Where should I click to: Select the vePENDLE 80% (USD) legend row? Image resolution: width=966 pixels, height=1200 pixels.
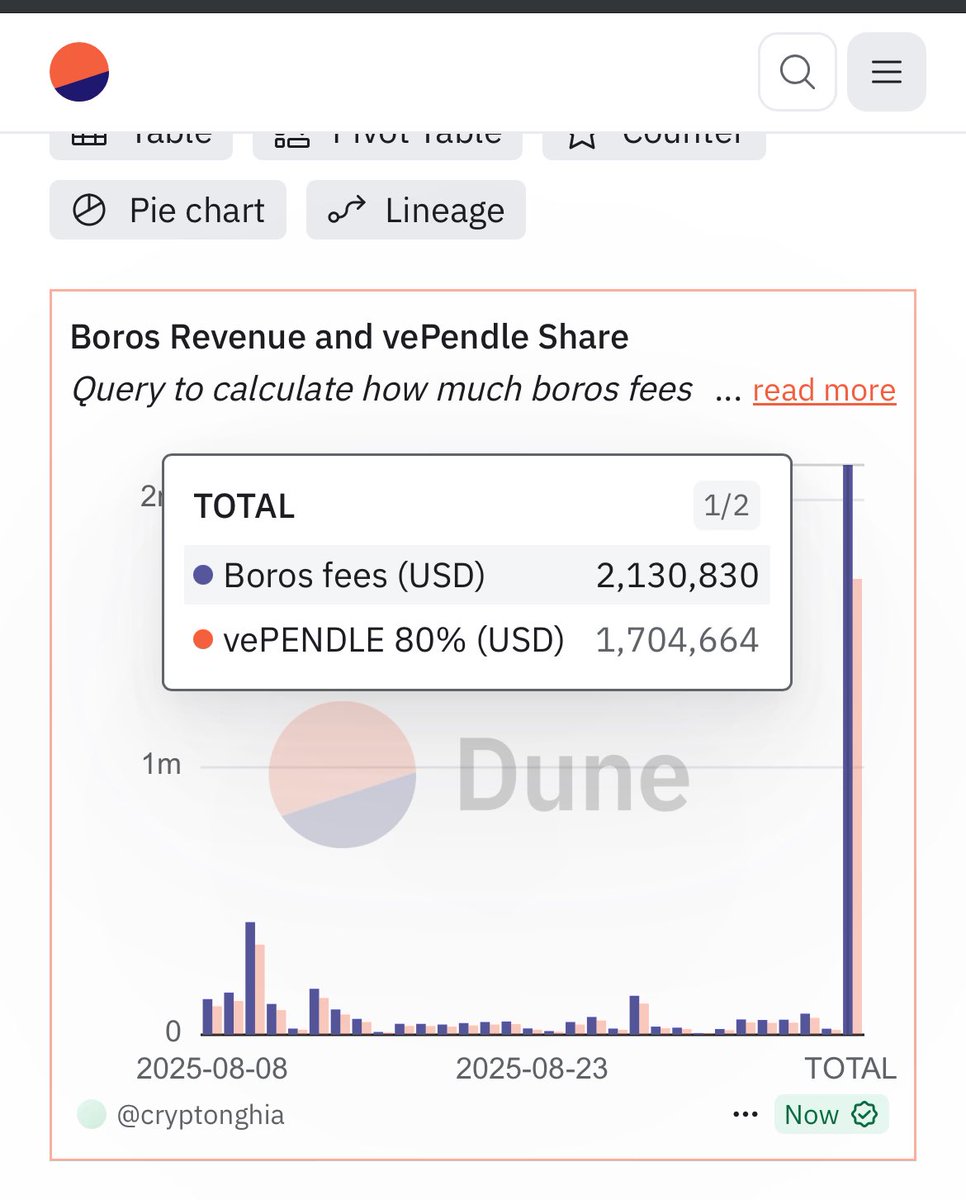tap(477, 639)
